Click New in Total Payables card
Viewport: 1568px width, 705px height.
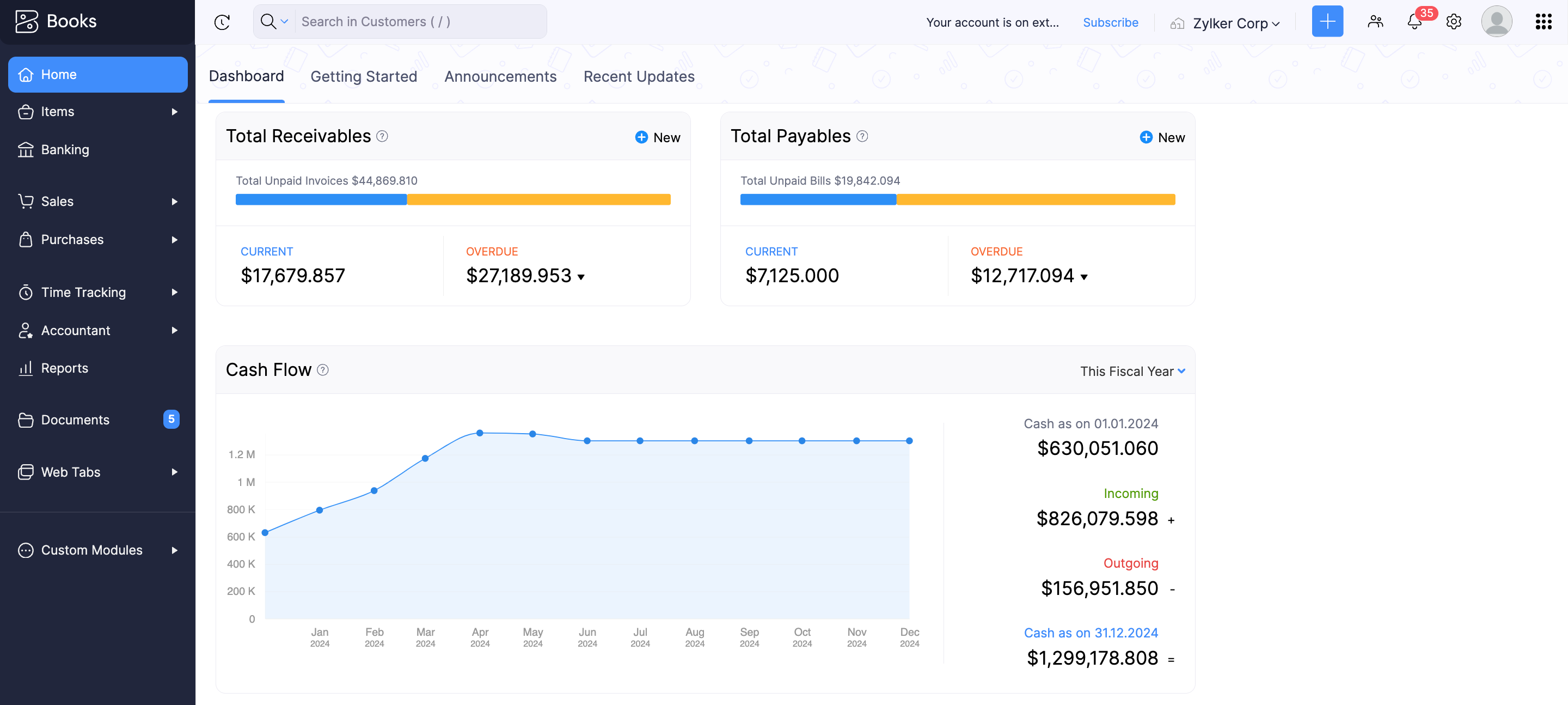pyautogui.click(x=1162, y=137)
